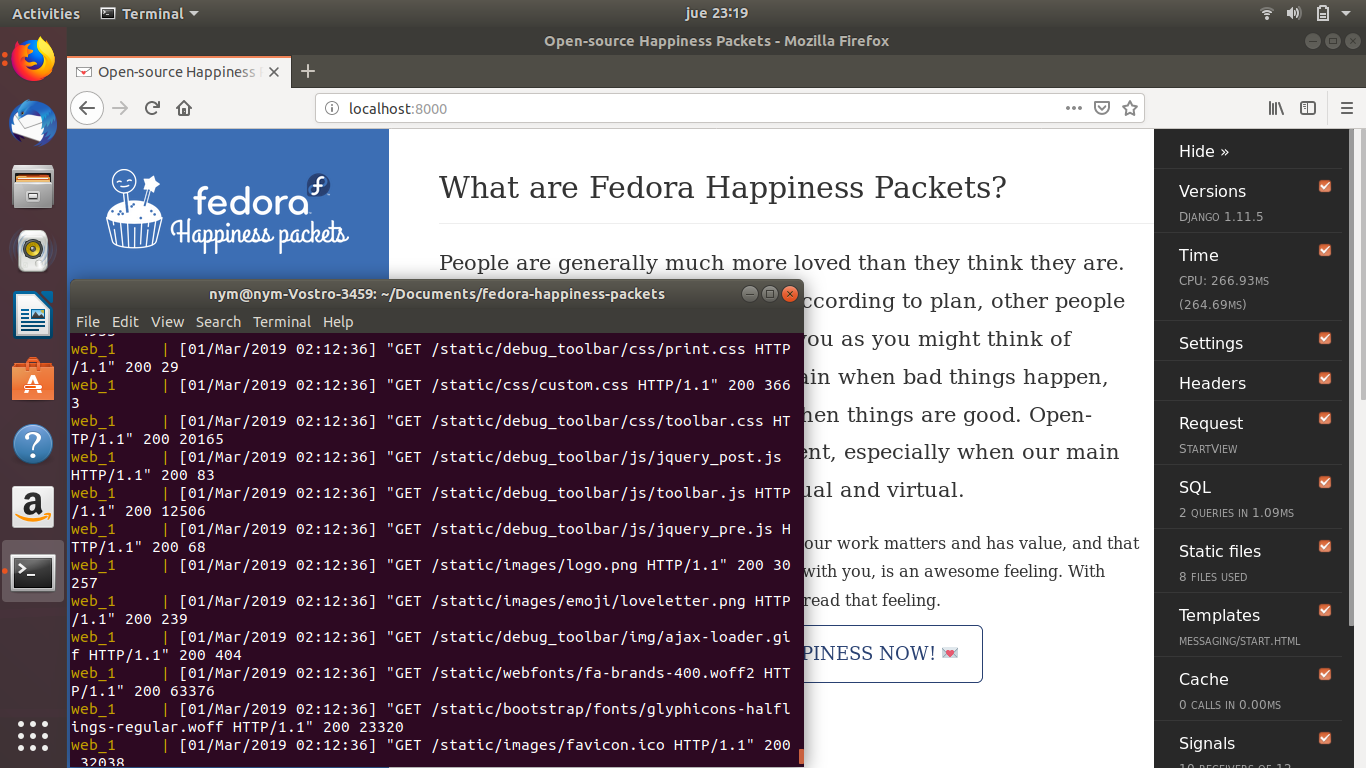The width and height of the screenshot is (1366, 768).
Task: Launch LibreOffice Writer from the dock
Action: 33,315
